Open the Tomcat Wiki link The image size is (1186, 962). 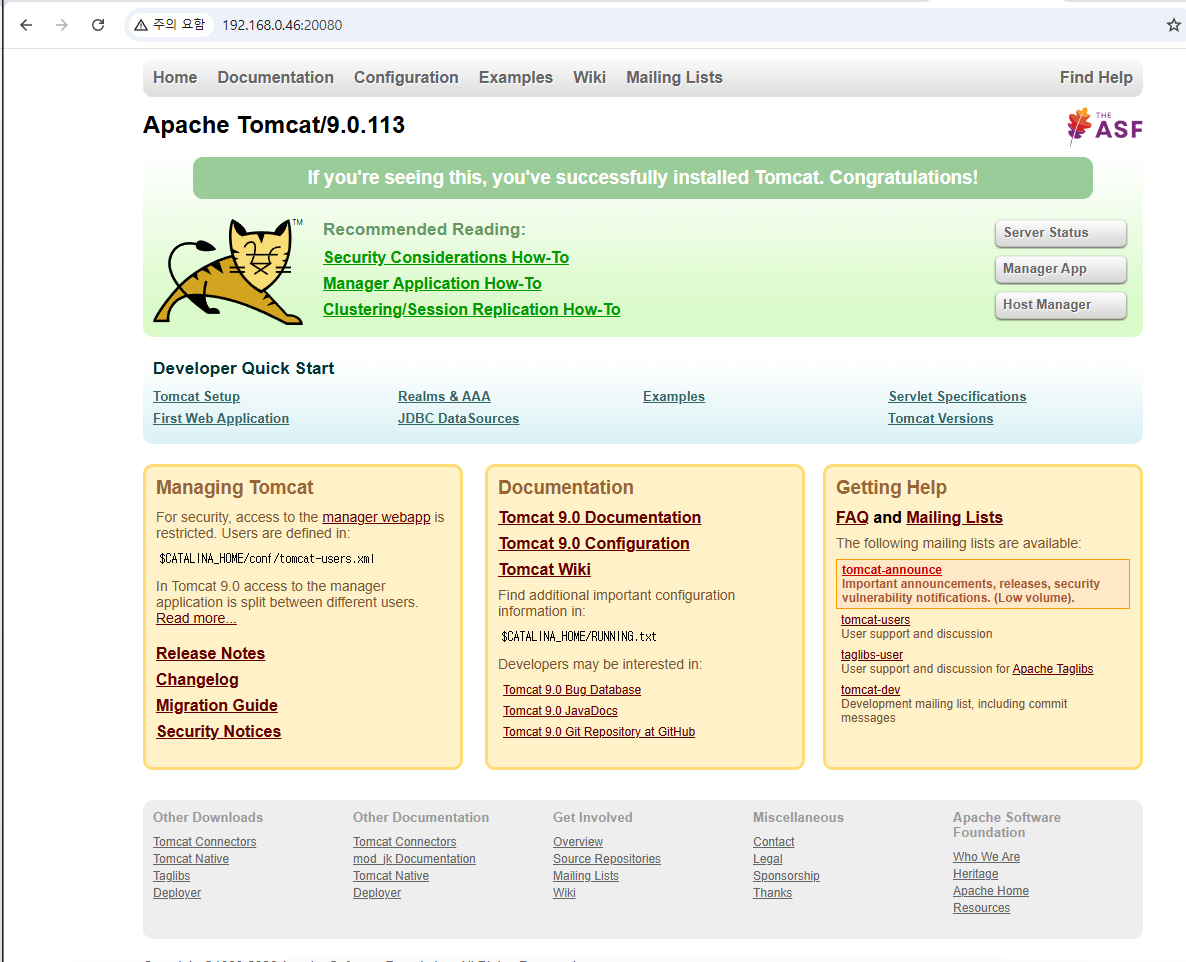click(x=545, y=569)
